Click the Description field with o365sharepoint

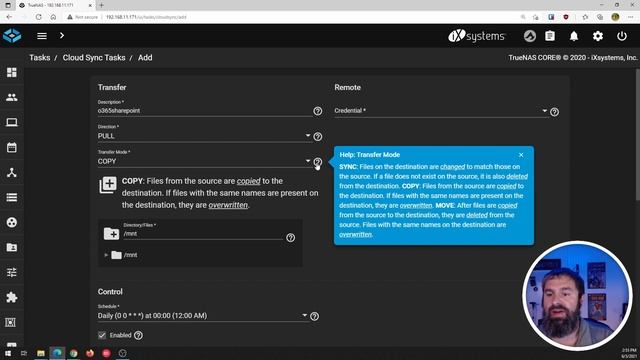[x=204, y=111]
